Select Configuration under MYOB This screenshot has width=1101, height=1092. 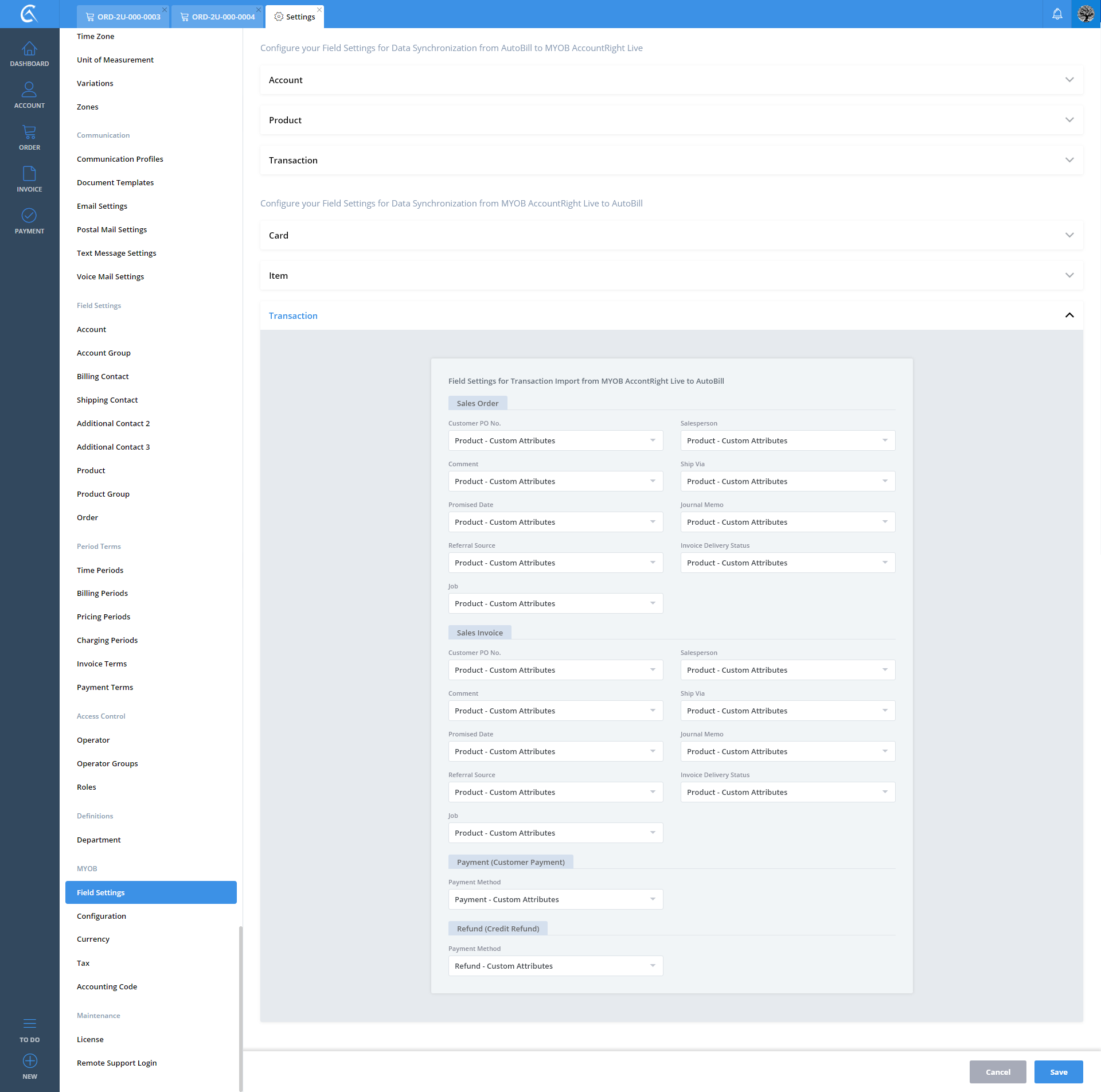point(101,916)
